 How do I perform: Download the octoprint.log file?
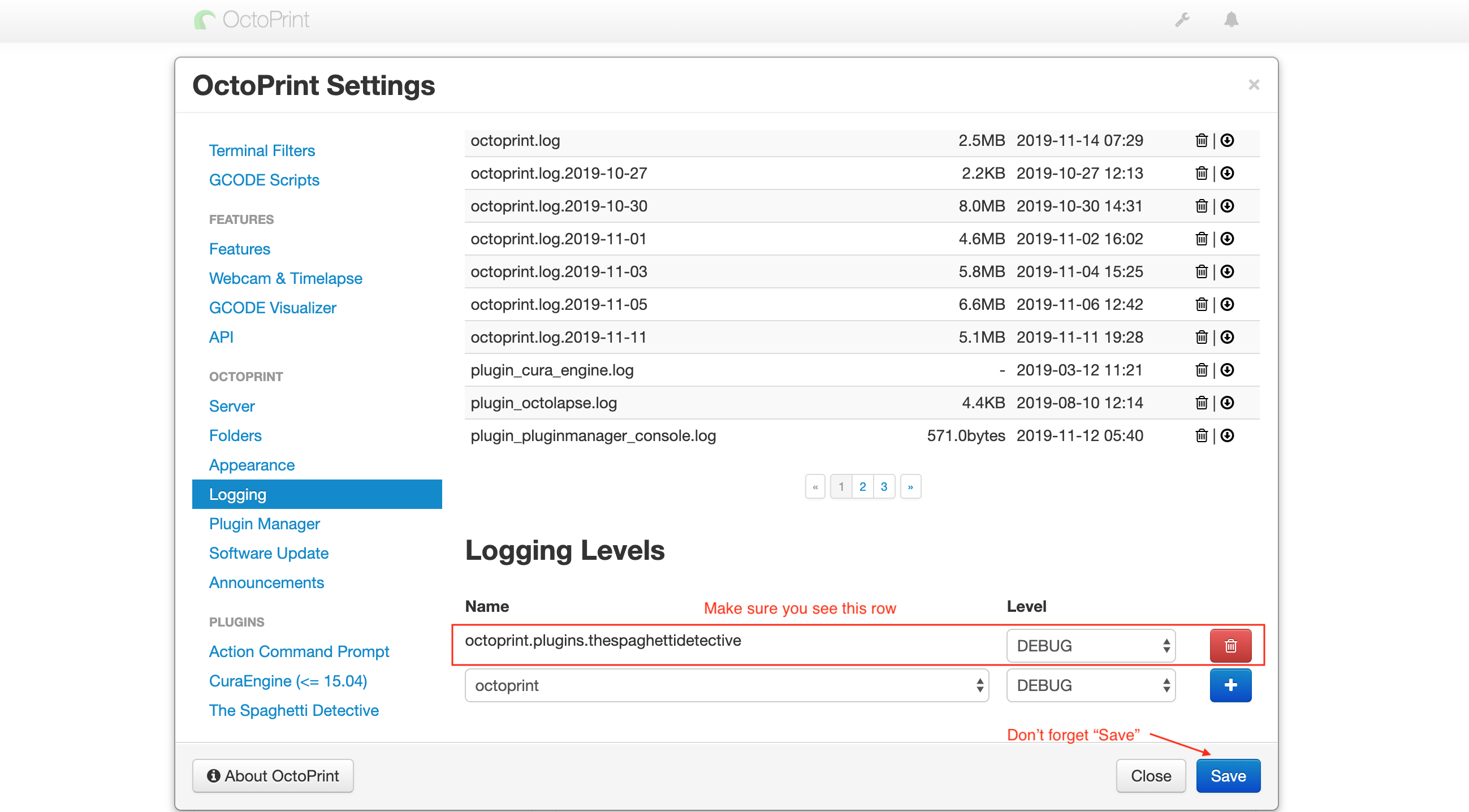[1227, 140]
